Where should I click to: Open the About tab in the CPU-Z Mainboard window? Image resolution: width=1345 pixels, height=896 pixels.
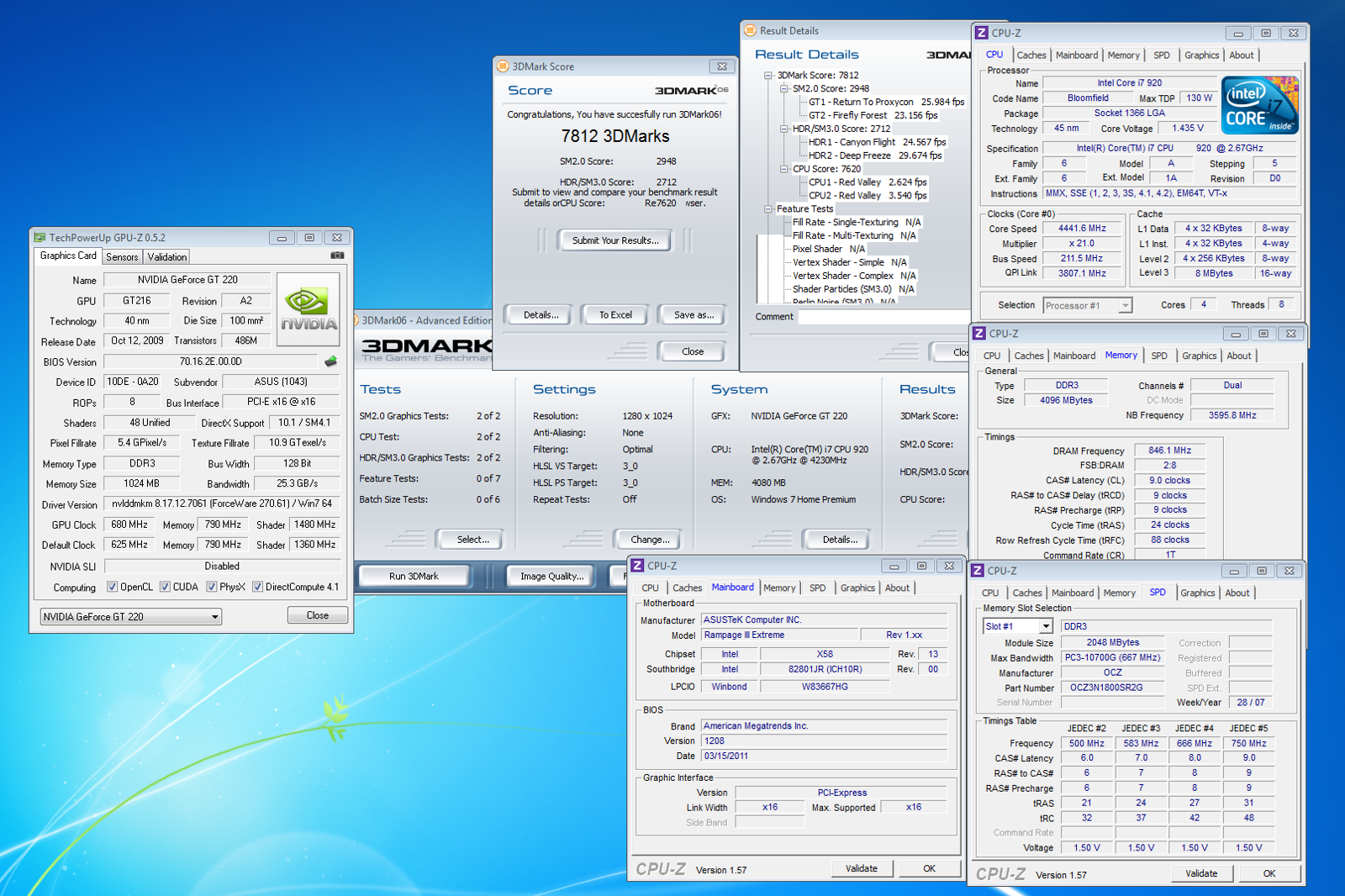(897, 588)
